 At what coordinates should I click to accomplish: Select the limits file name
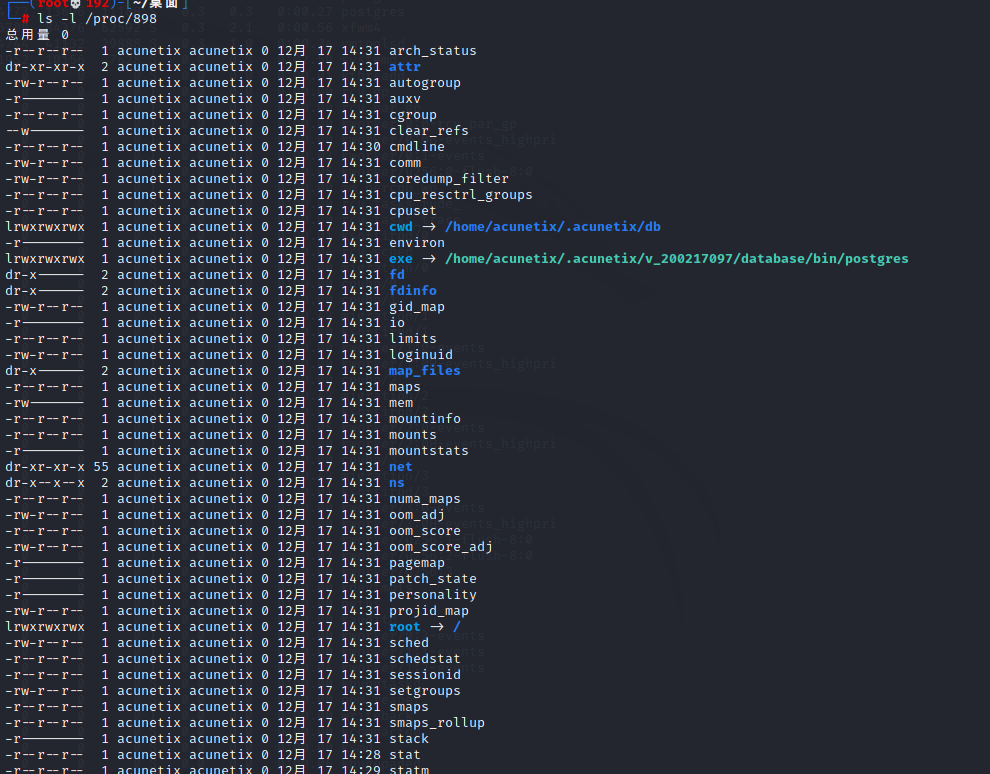[x=412, y=338]
